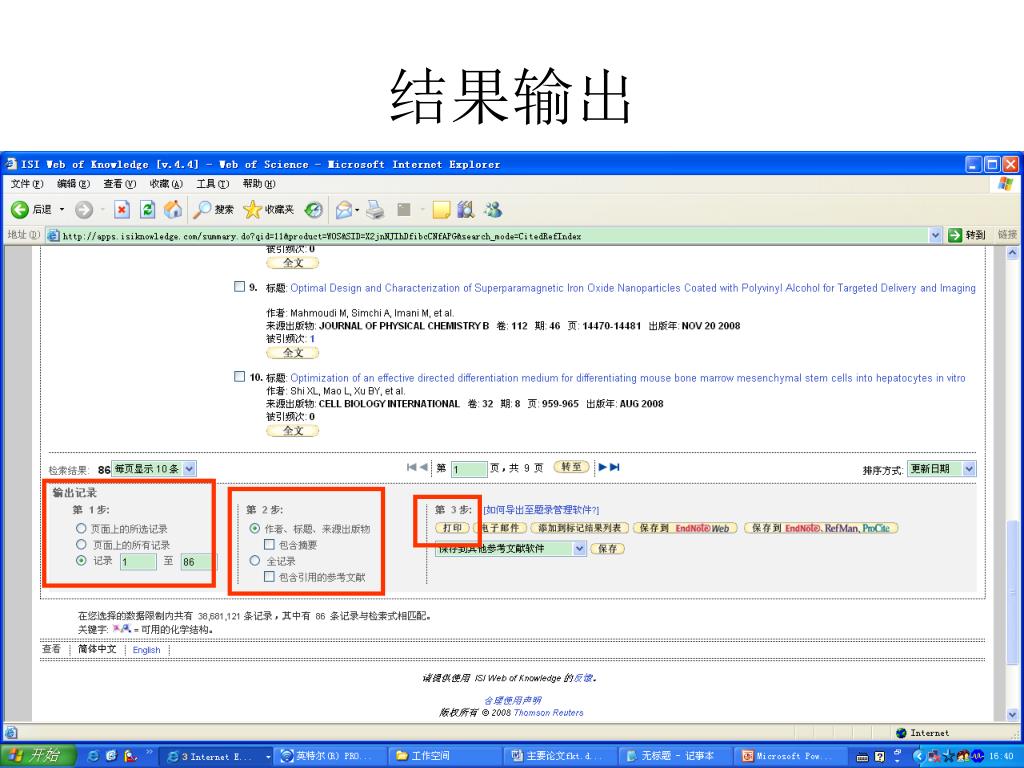1024x768 pixels.
Task: Click the IE Forward arrow icon
Action: (84, 210)
